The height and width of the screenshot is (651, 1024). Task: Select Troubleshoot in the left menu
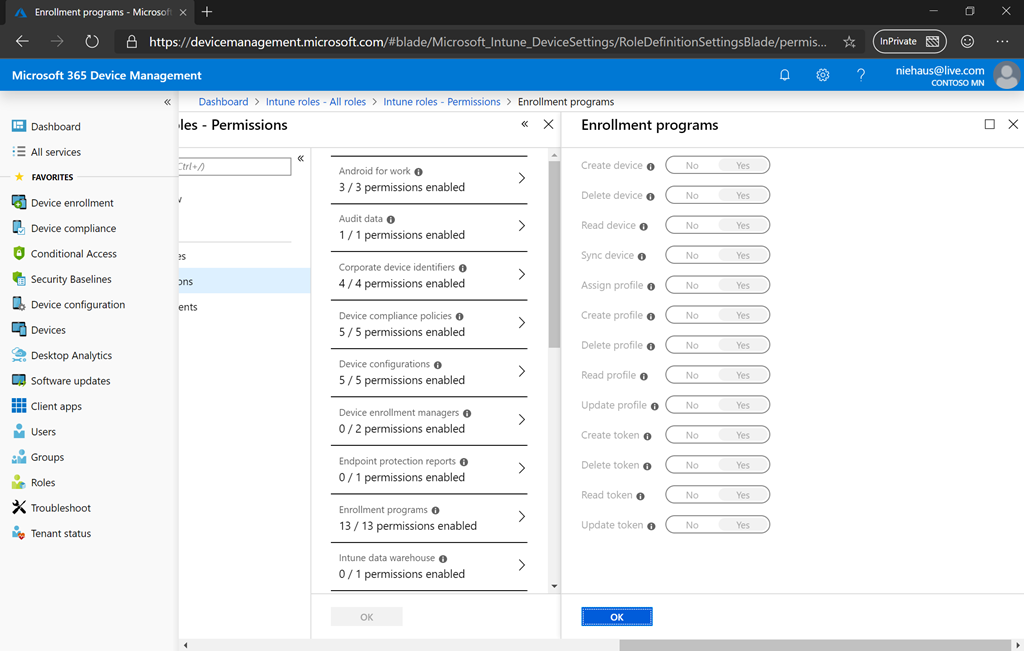point(60,508)
